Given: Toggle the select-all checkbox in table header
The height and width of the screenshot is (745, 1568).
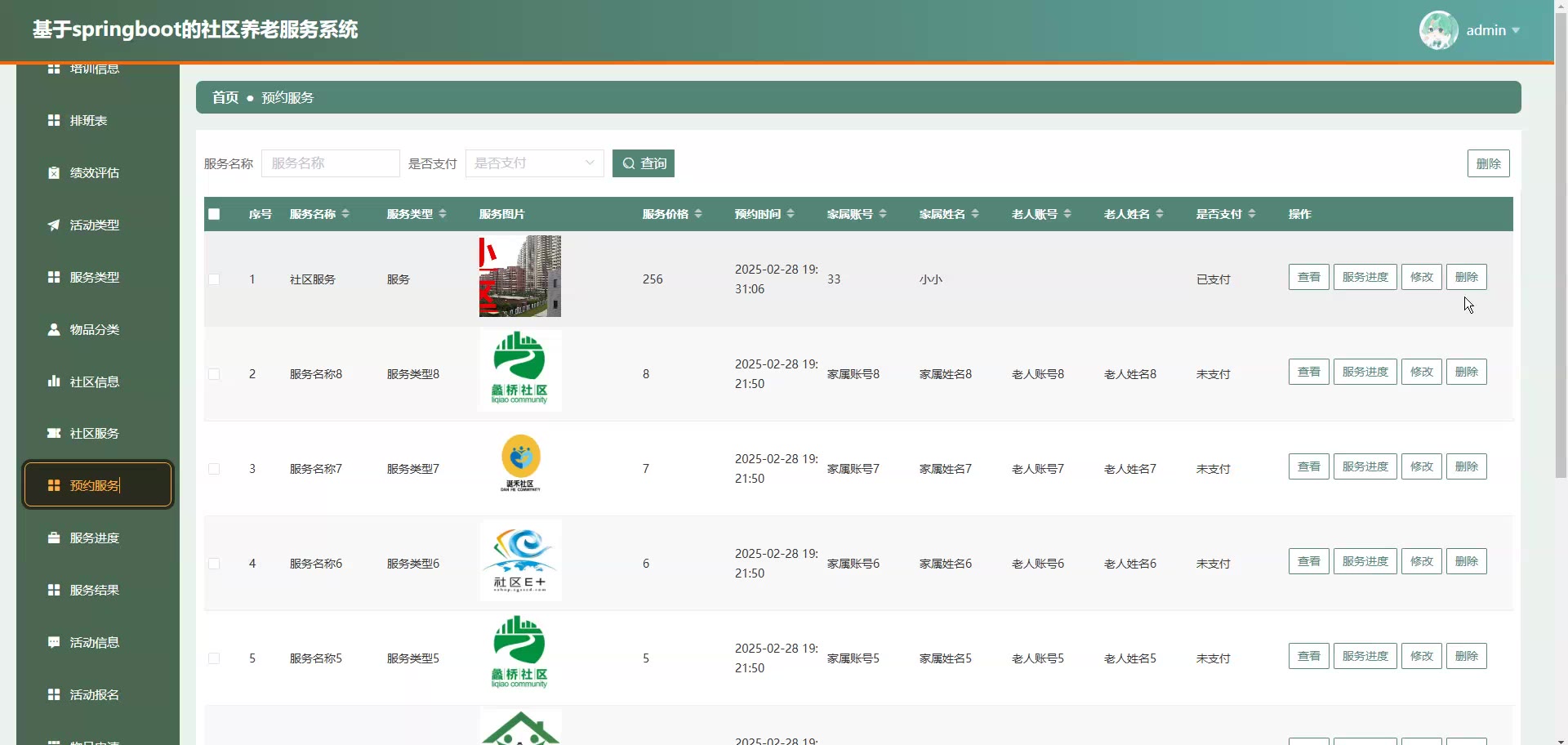Looking at the screenshot, I should click(x=214, y=214).
